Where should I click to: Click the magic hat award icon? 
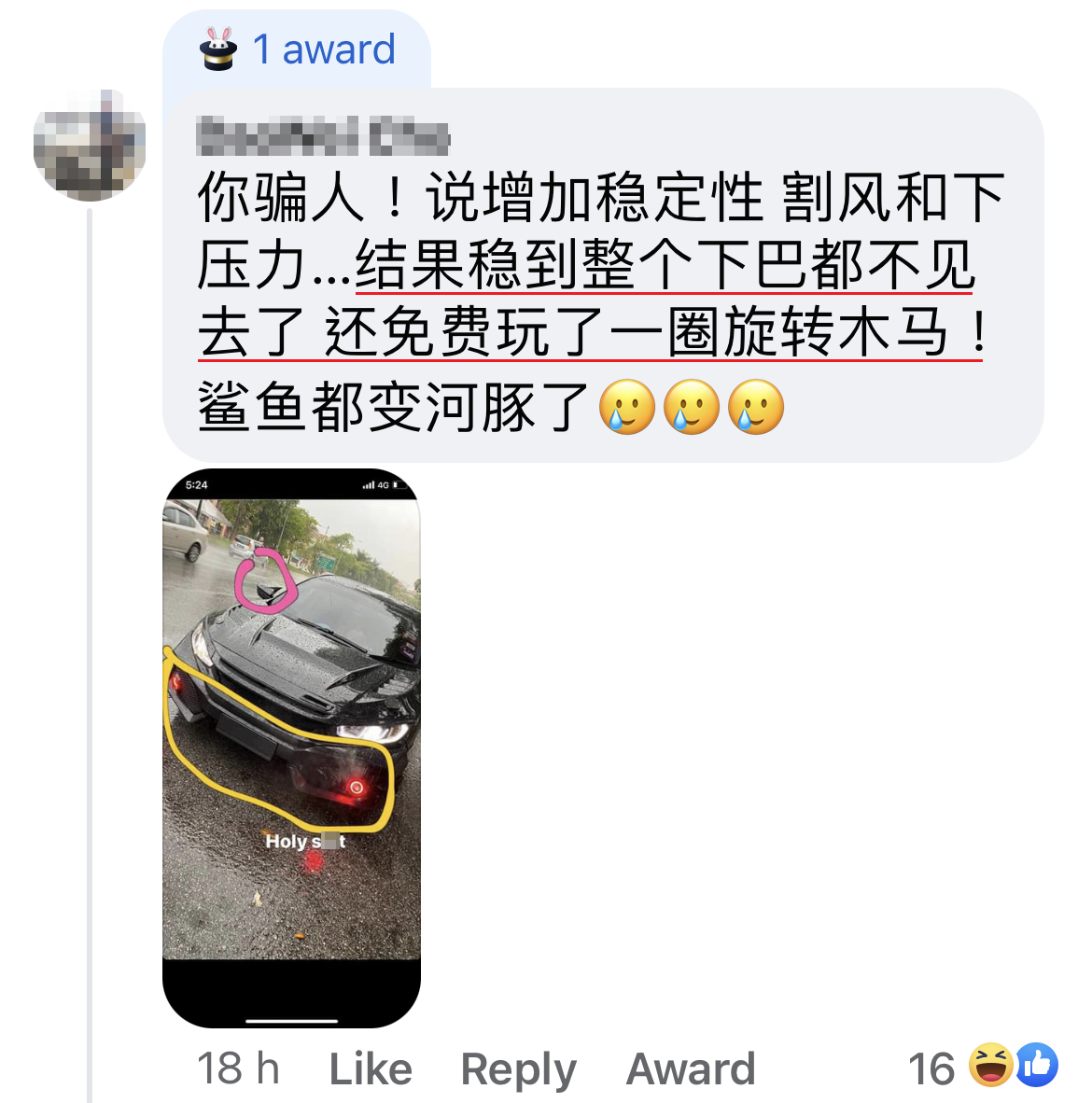pos(218,49)
